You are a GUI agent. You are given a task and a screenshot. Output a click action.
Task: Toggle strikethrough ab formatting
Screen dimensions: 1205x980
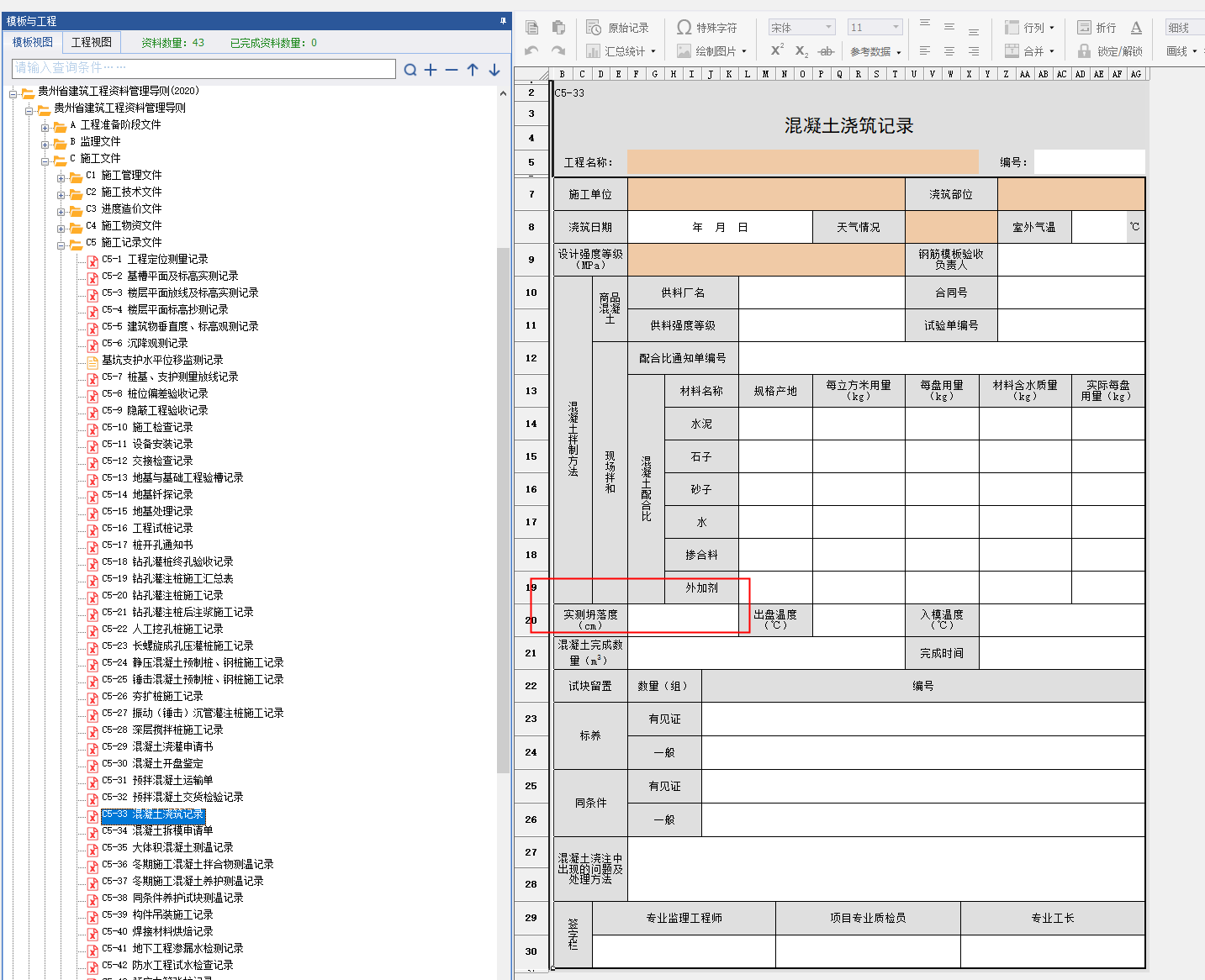coord(826,51)
